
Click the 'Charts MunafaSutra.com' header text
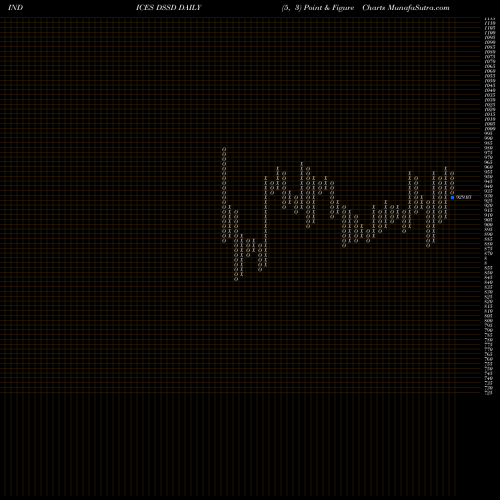[406, 8]
